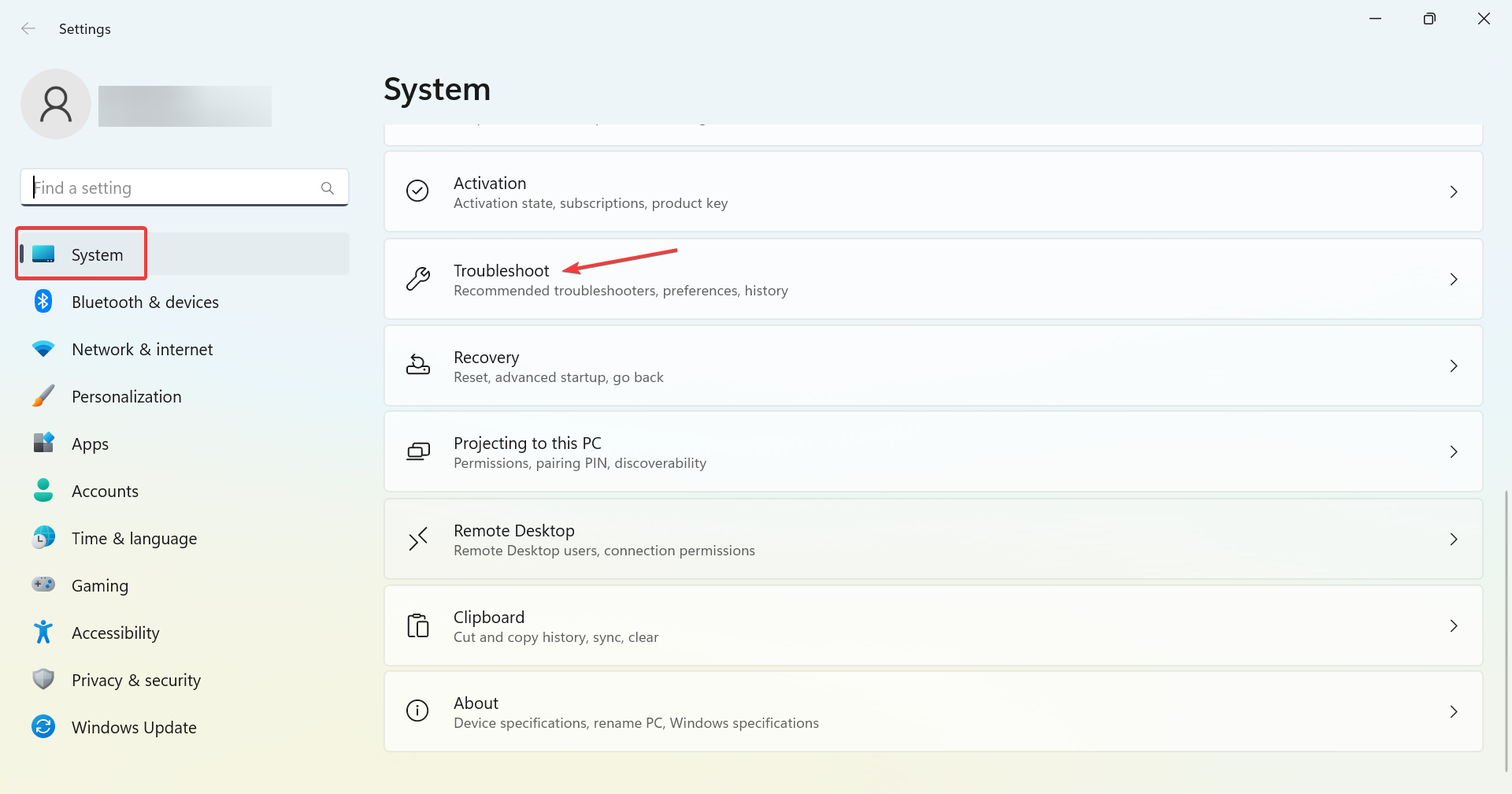The height and width of the screenshot is (794, 1512).
Task: Click the Accounts person icon
Action: tap(43, 490)
